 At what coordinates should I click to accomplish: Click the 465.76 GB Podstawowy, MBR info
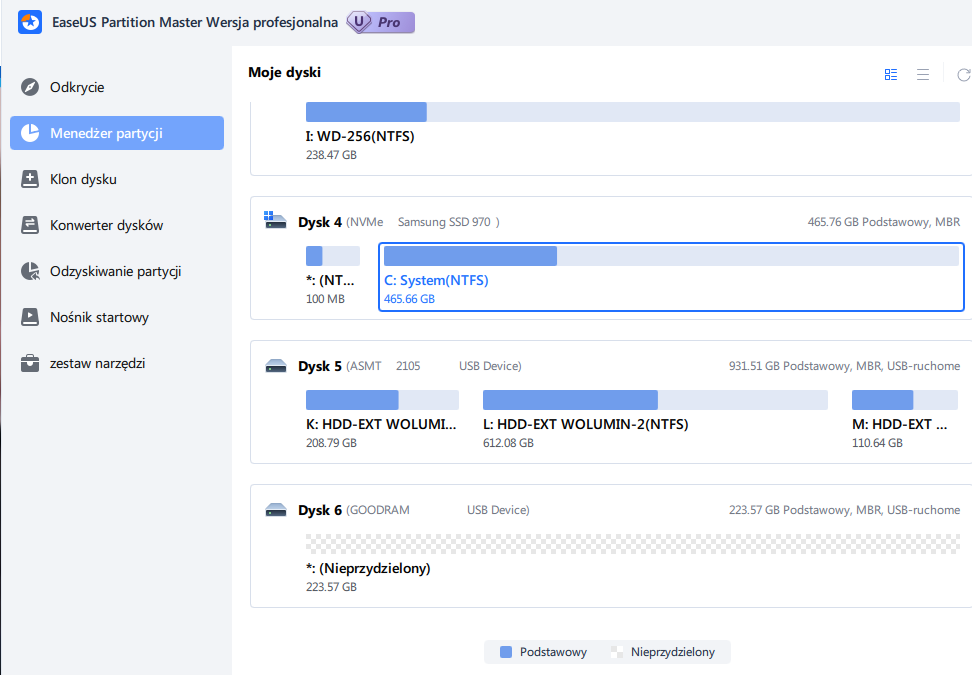point(883,222)
